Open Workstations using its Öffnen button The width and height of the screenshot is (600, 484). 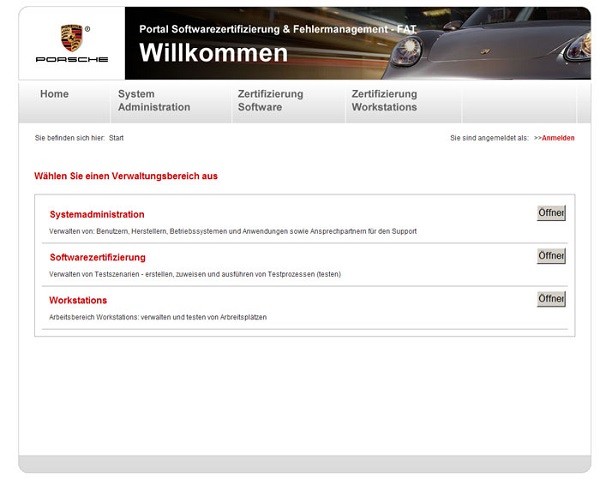(x=551, y=299)
